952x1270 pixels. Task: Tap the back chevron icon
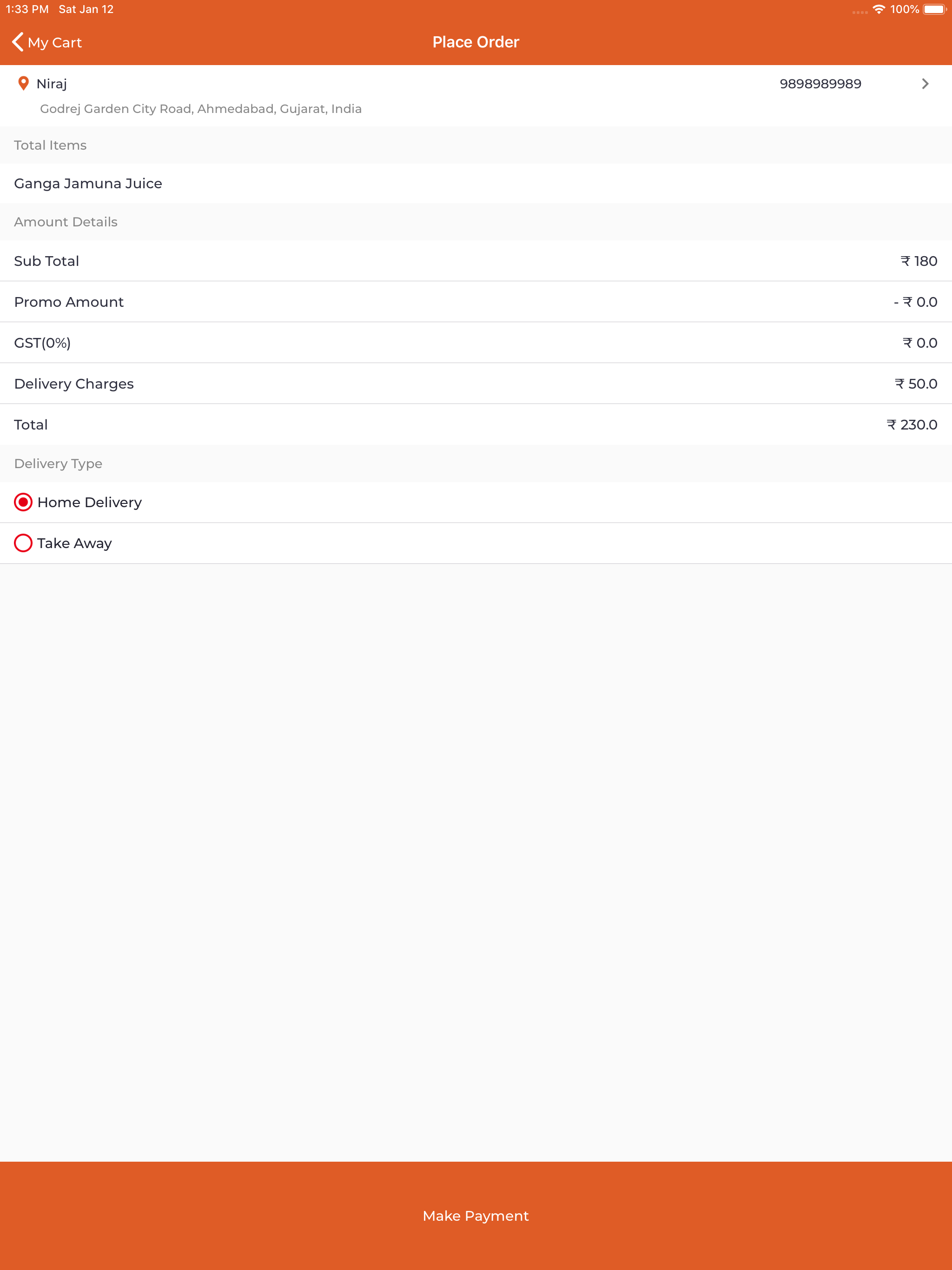coord(18,42)
